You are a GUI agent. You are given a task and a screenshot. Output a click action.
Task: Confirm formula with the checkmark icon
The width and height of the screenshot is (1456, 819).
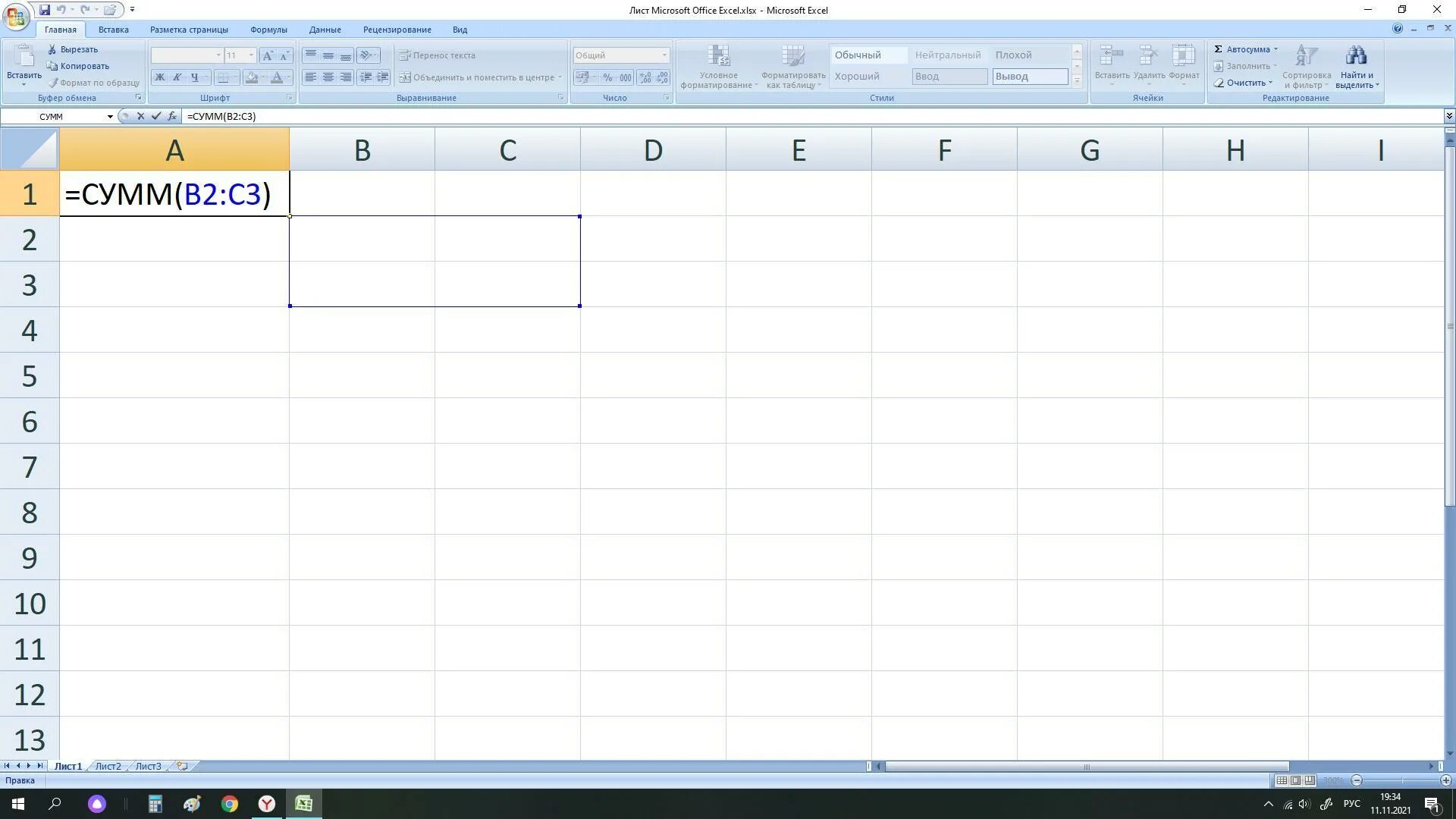point(156,116)
